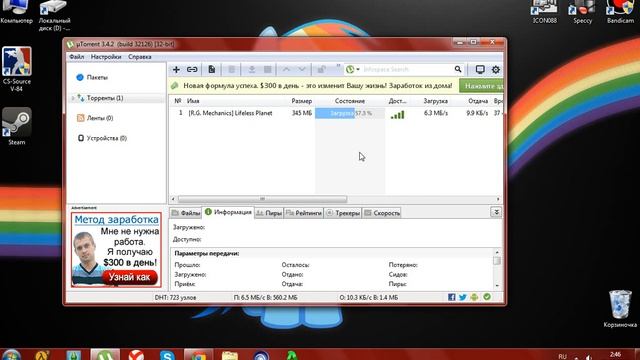The image size is (640, 360).
Task: Open the Файл menu
Action: (76, 57)
